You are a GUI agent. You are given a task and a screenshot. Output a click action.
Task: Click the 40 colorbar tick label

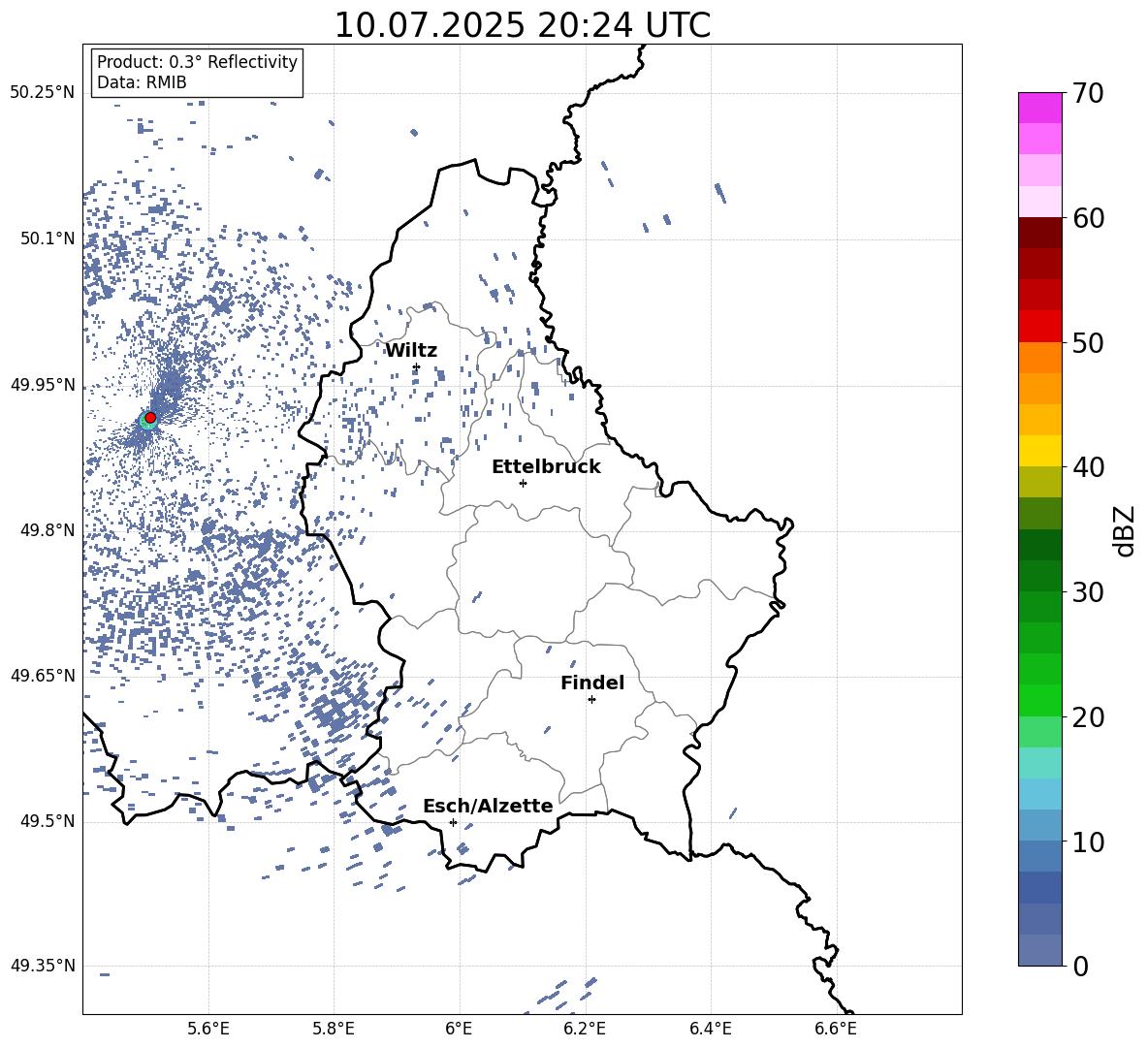pyautogui.click(x=1088, y=467)
